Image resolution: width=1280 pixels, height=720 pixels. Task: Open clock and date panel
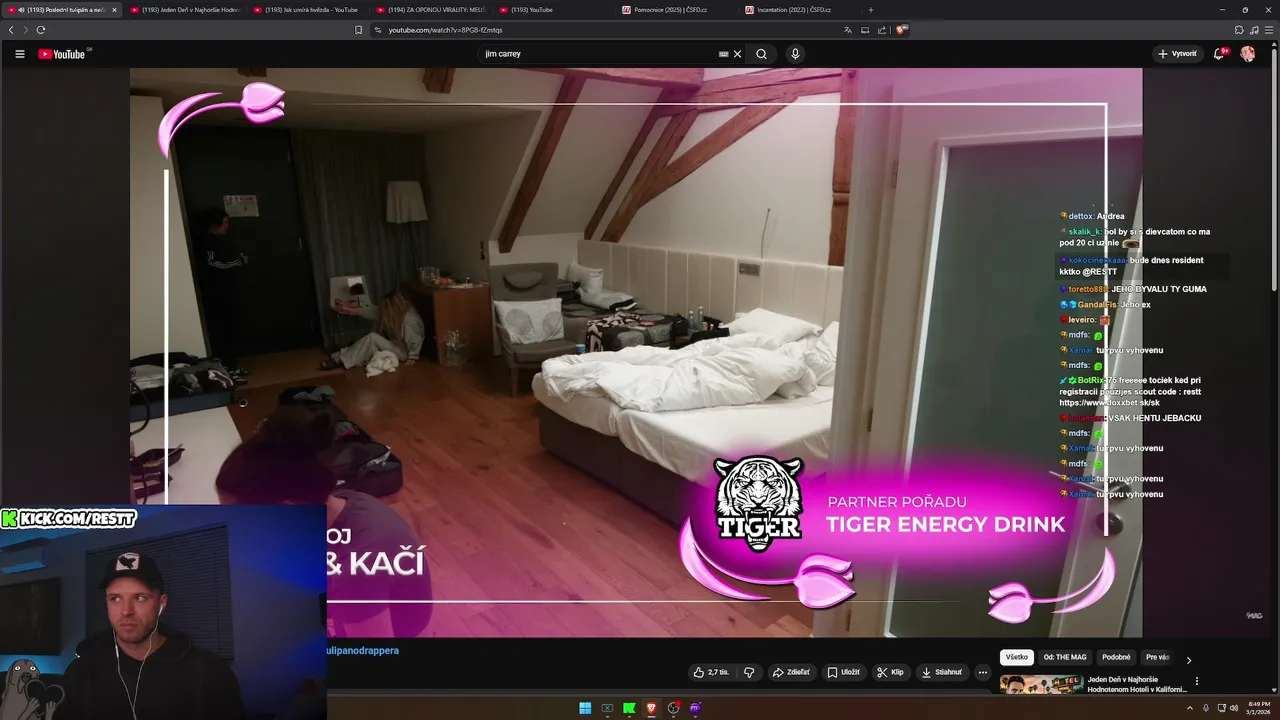click(x=1257, y=708)
